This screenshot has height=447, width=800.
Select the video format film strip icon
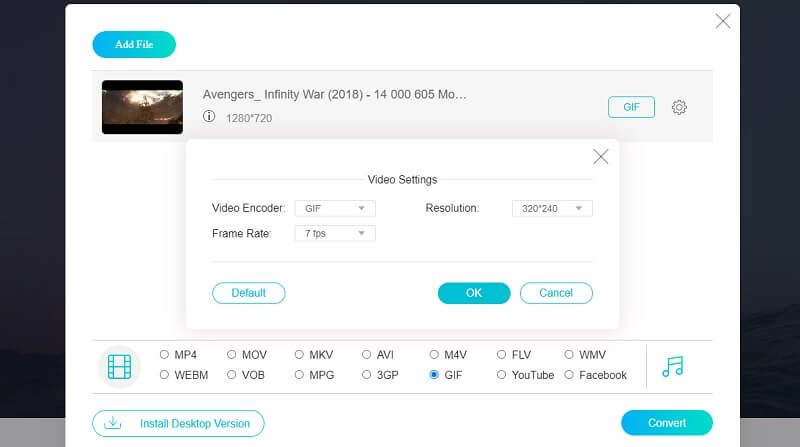coord(119,366)
